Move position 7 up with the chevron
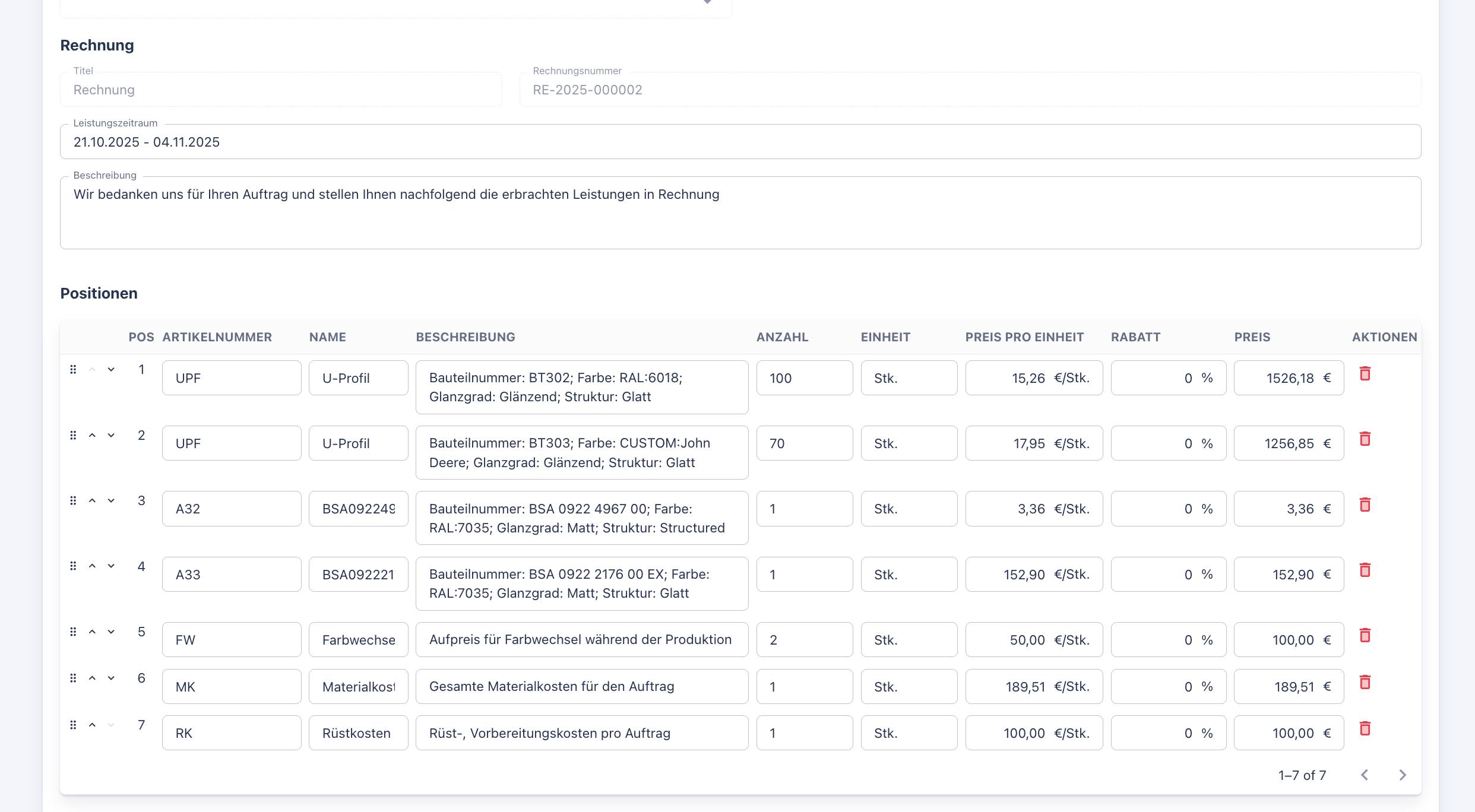The image size is (1475, 812). coord(92,725)
